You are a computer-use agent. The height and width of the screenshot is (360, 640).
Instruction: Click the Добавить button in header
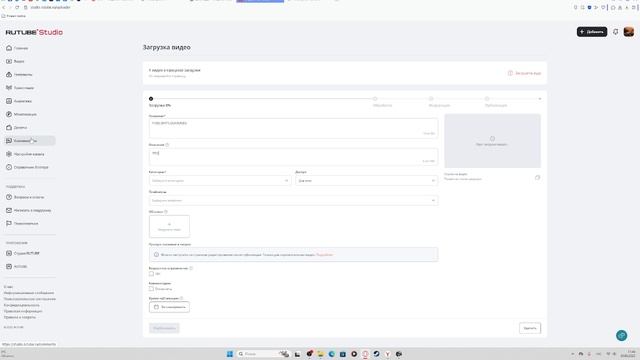[x=592, y=32]
